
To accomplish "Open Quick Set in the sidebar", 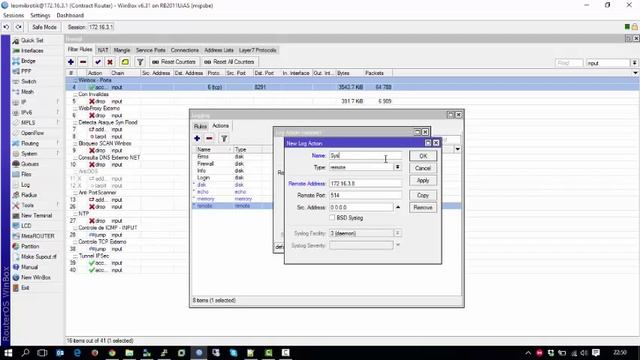I will coord(32,40).
